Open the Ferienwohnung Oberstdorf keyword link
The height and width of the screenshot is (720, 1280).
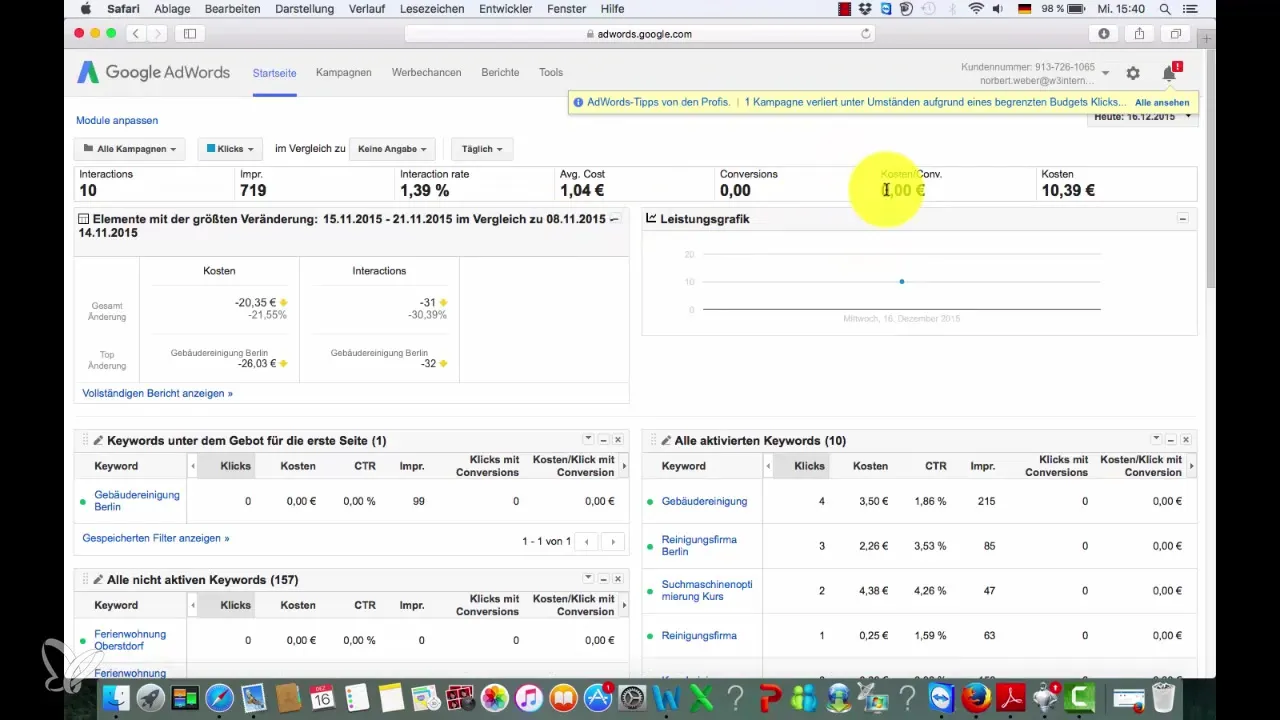(x=130, y=640)
